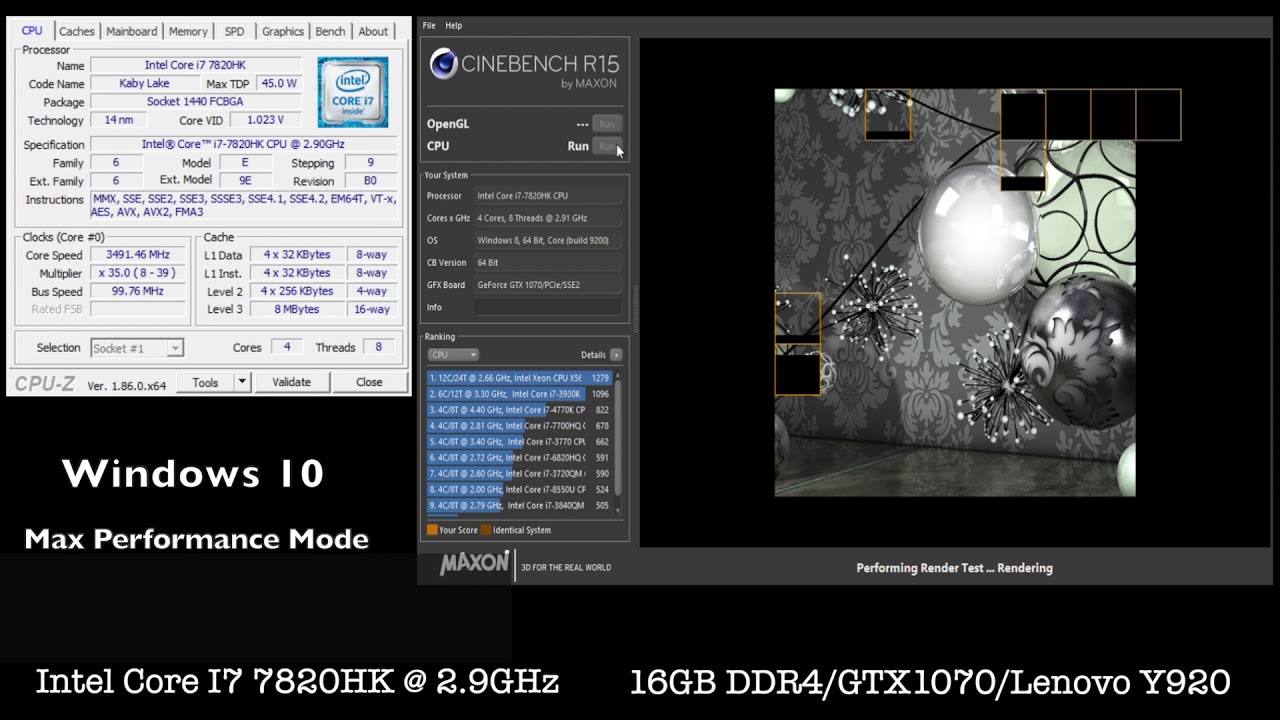1280x720 pixels.
Task: Open the Bench tab in CPU-Z
Action: 330,31
